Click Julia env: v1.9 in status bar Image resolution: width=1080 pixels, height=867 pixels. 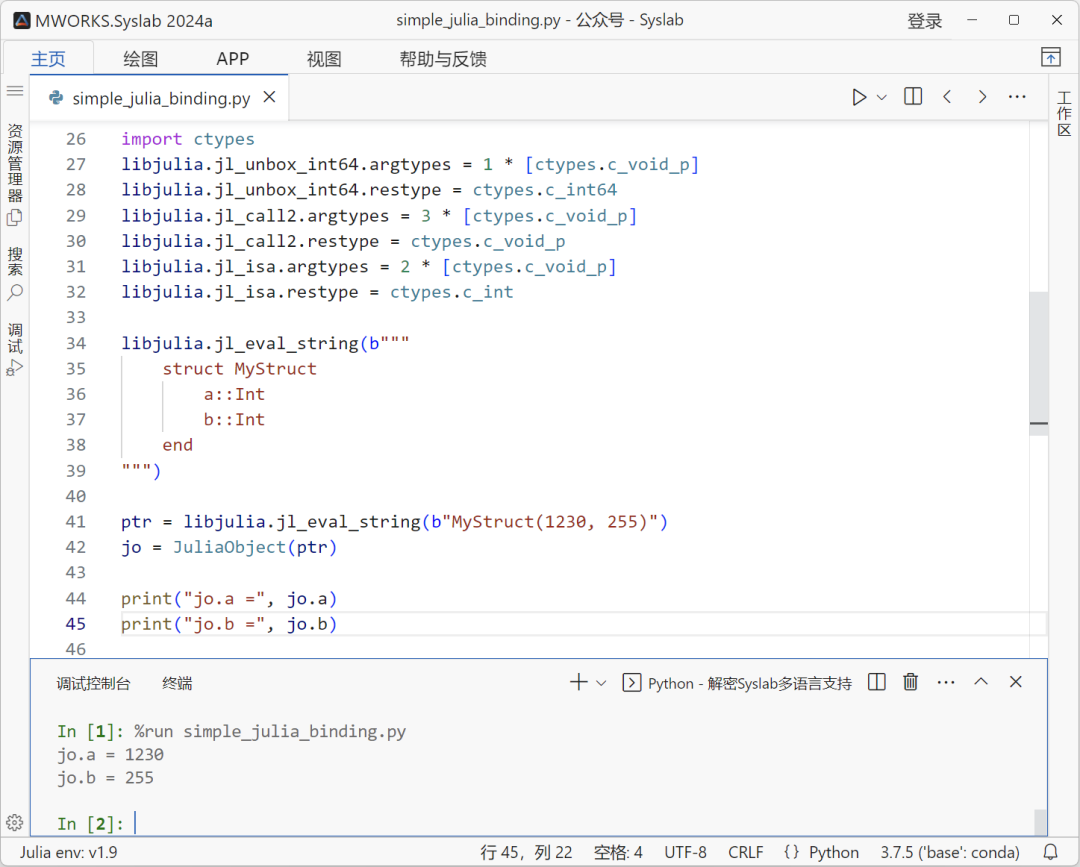coord(68,853)
